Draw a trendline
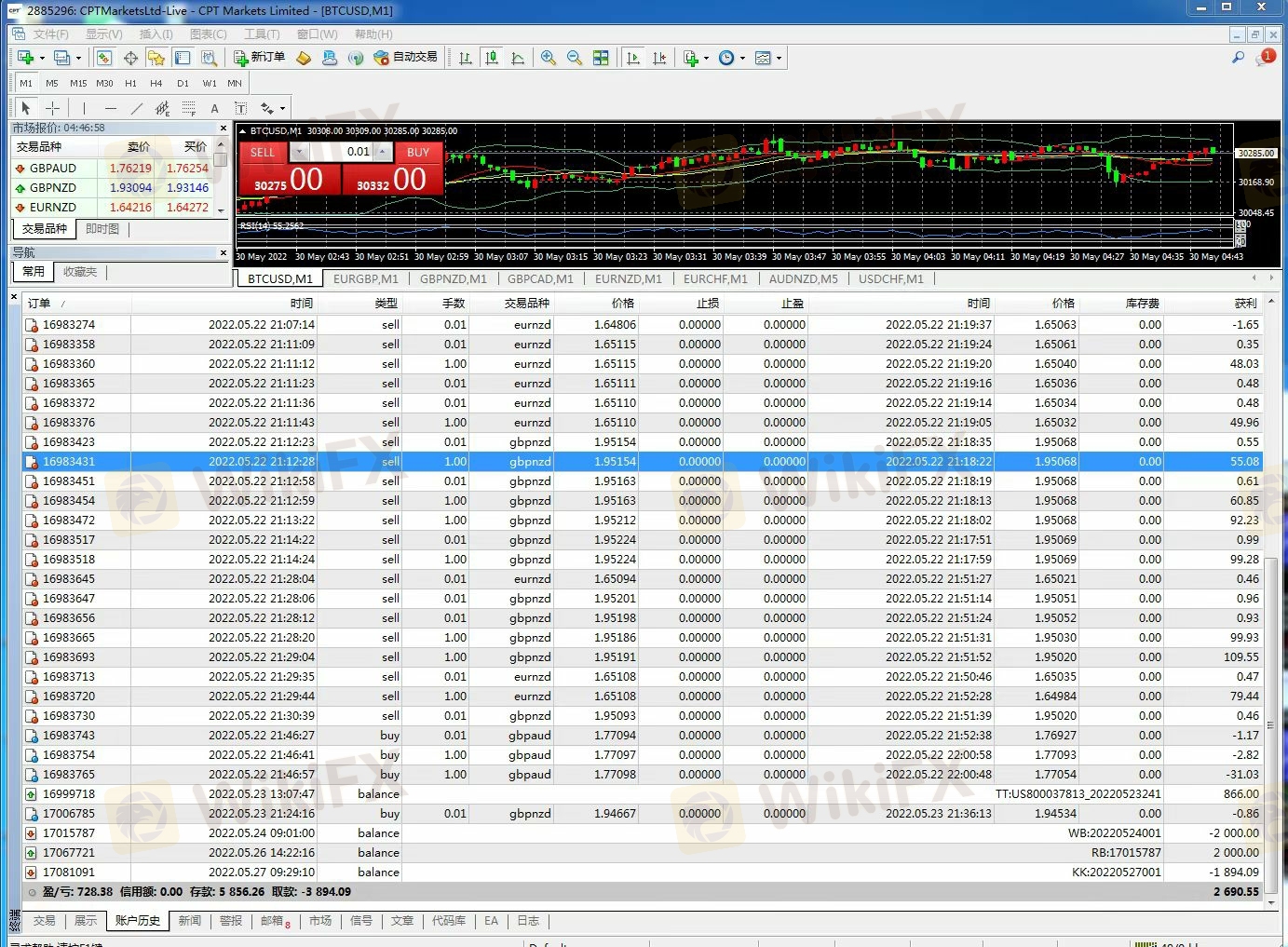Image resolution: width=1288 pixels, height=947 pixels. pyautogui.click(x=136, y=108)
